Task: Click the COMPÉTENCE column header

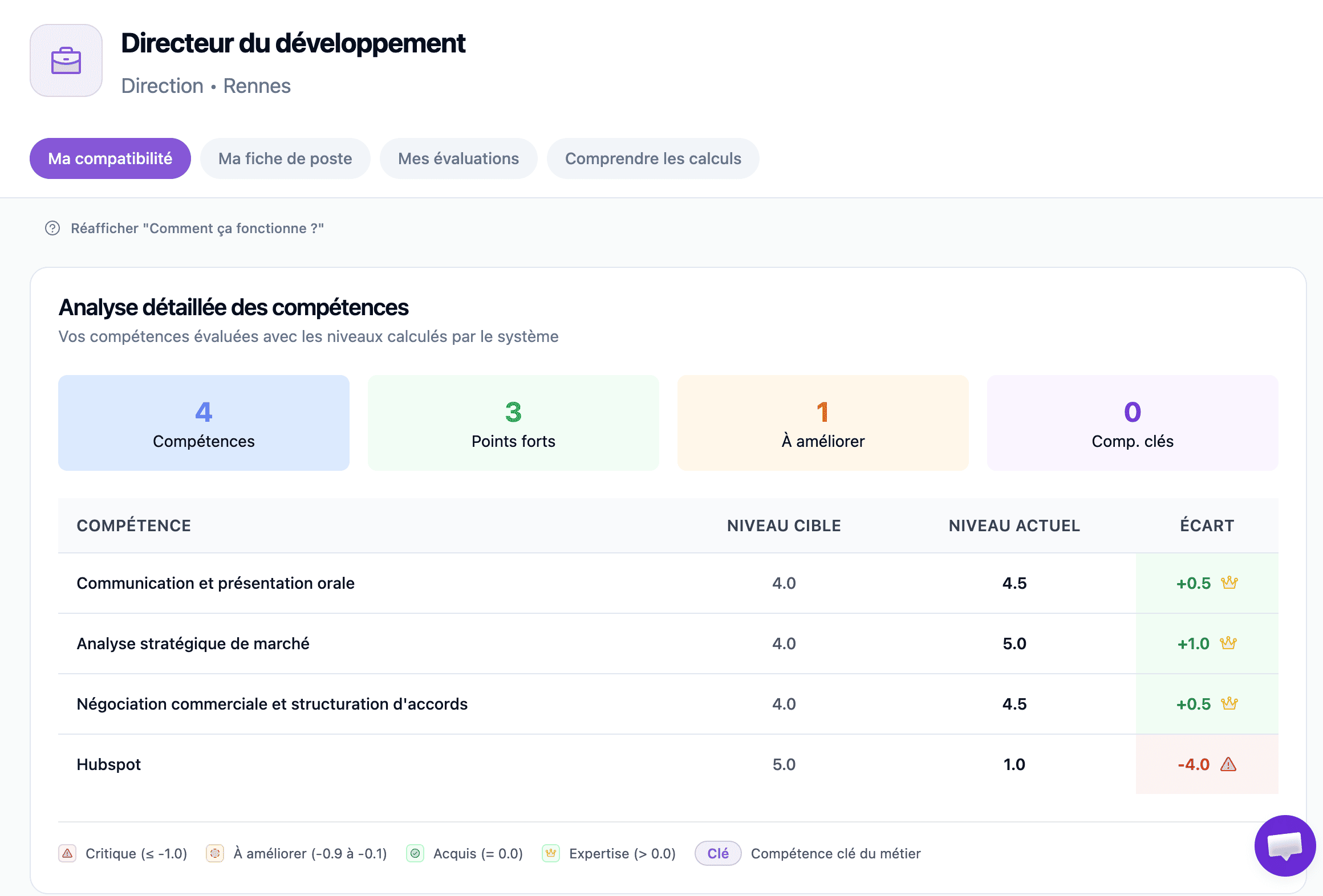Action: coord(134,526)
